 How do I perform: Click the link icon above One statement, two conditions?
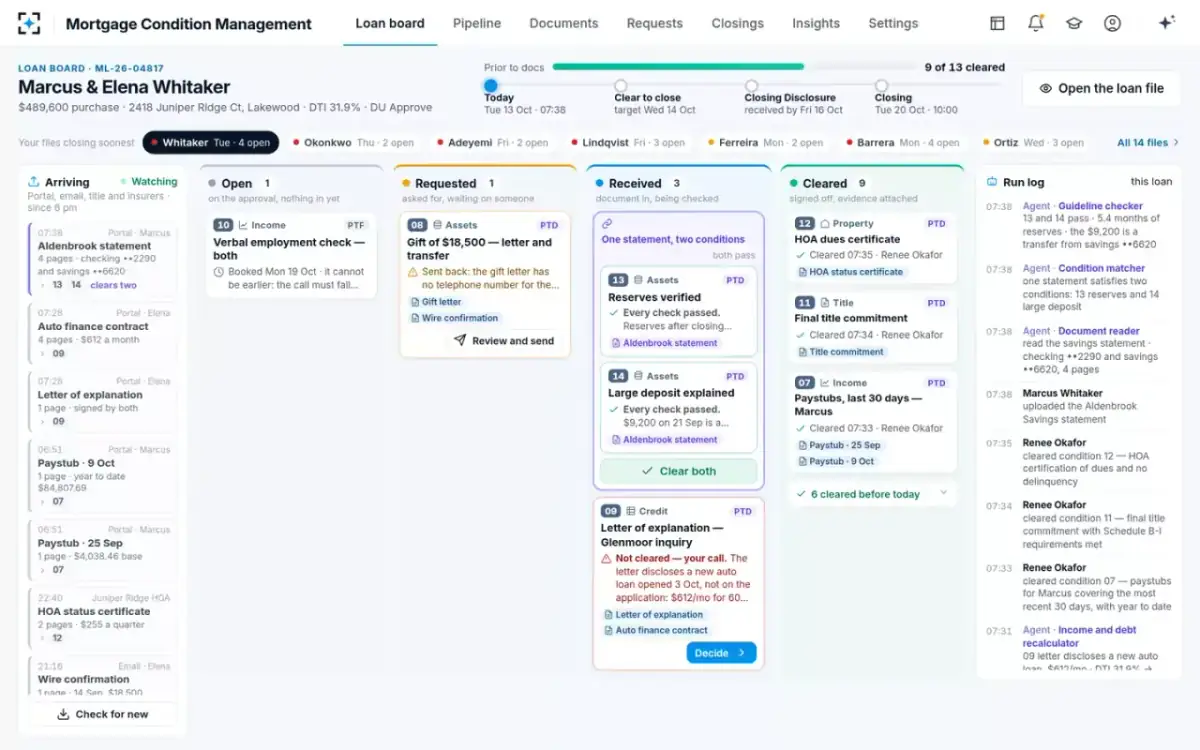click(x=607, y=224)
